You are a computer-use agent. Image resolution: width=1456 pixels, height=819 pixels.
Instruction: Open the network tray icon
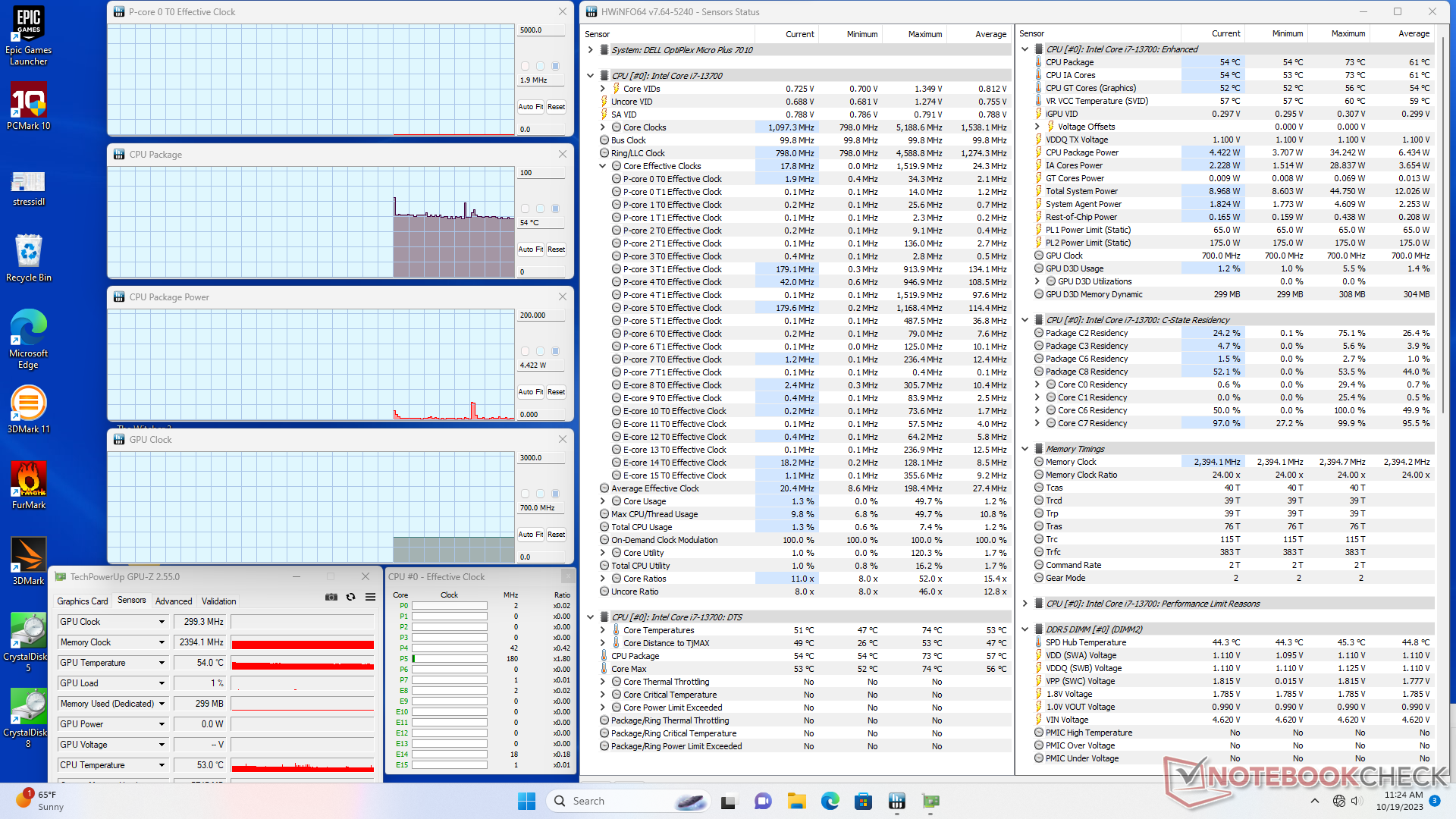[1339, 801]
